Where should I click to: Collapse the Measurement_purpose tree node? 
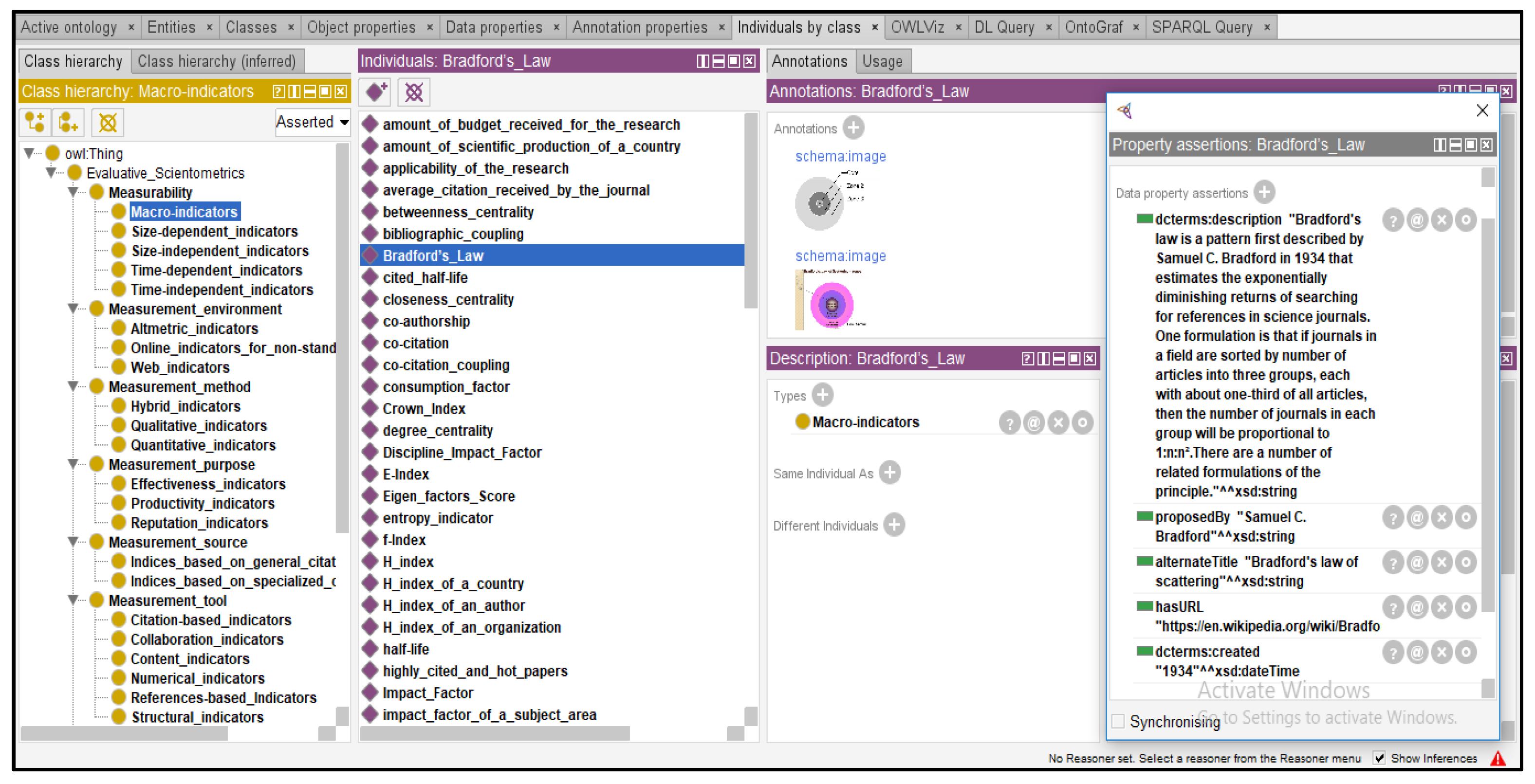click(x=73, y=464)
